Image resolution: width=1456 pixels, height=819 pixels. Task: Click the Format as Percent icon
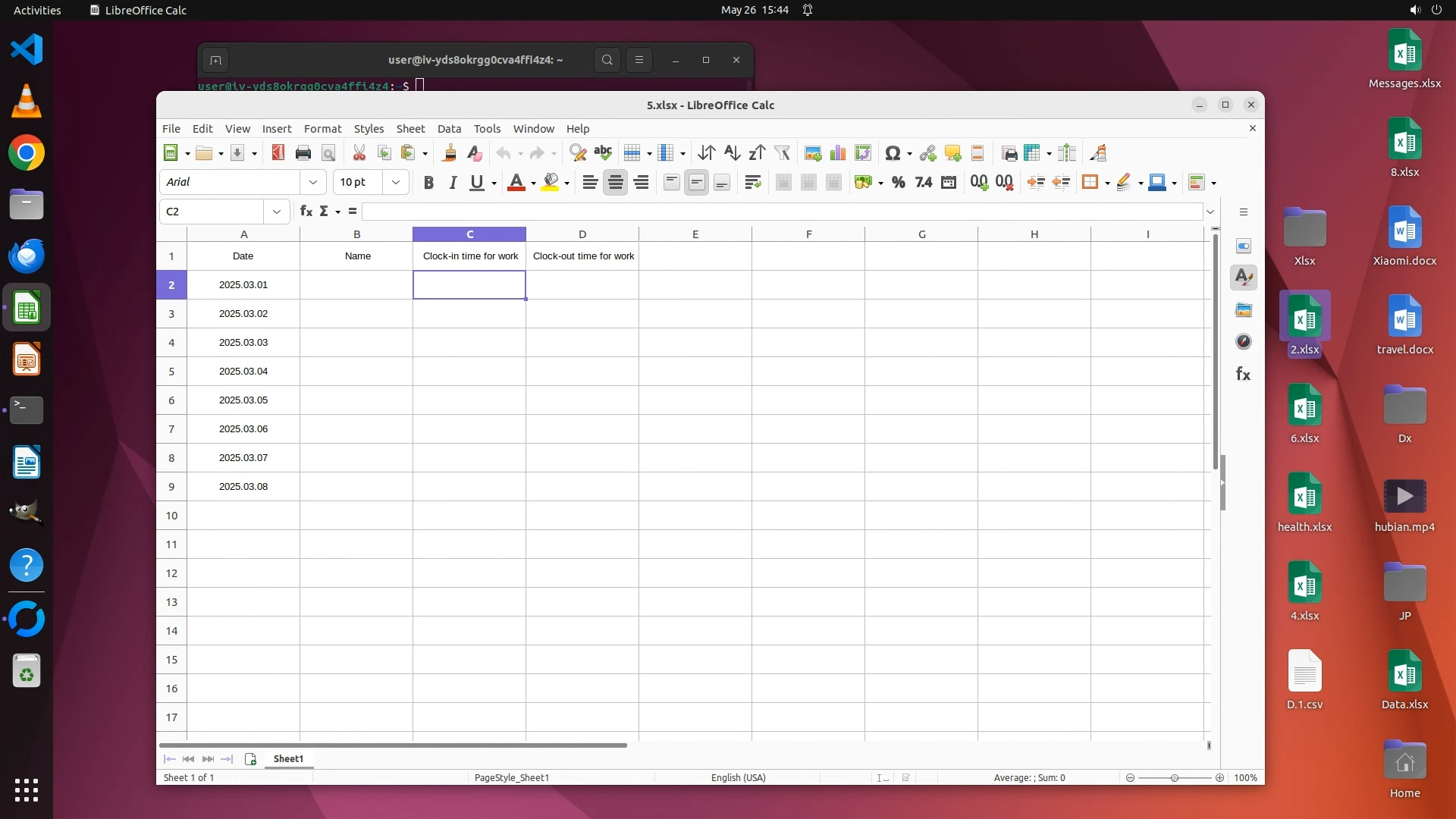tap(898, 182)
